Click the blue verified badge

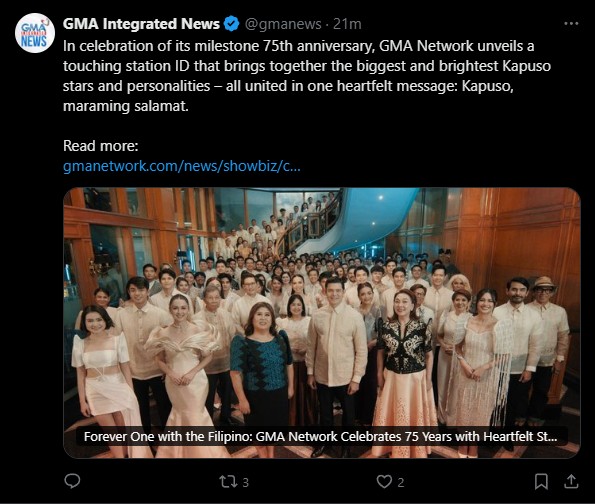tap(231, 24)
